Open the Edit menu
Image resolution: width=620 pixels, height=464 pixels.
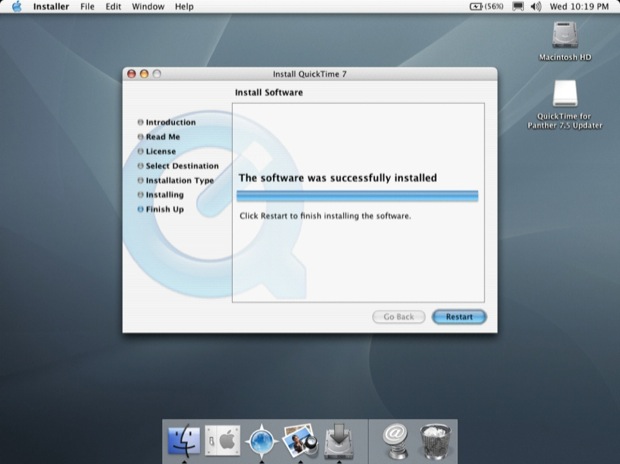[113, 6]
